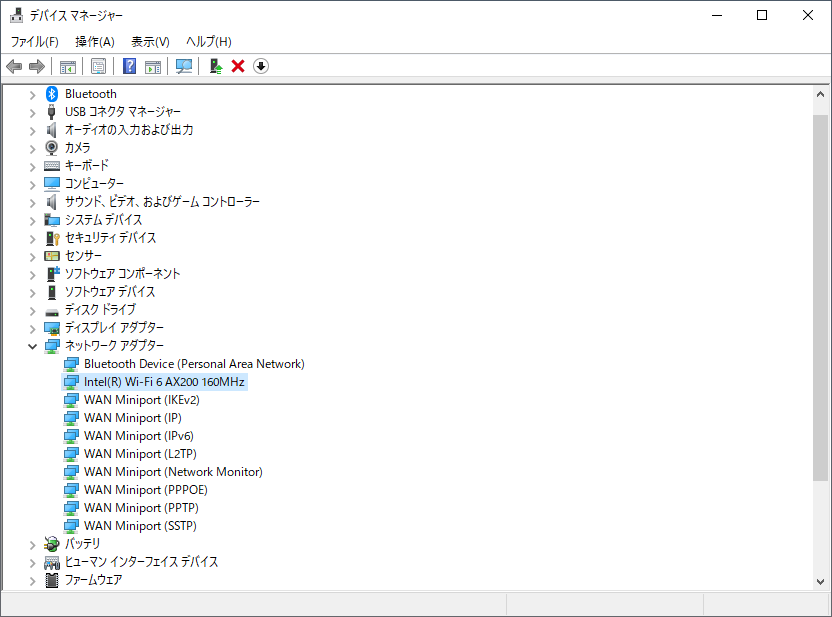Click the scrollbar up arrow
Screen dimensions: 832x617
(820, 94)
